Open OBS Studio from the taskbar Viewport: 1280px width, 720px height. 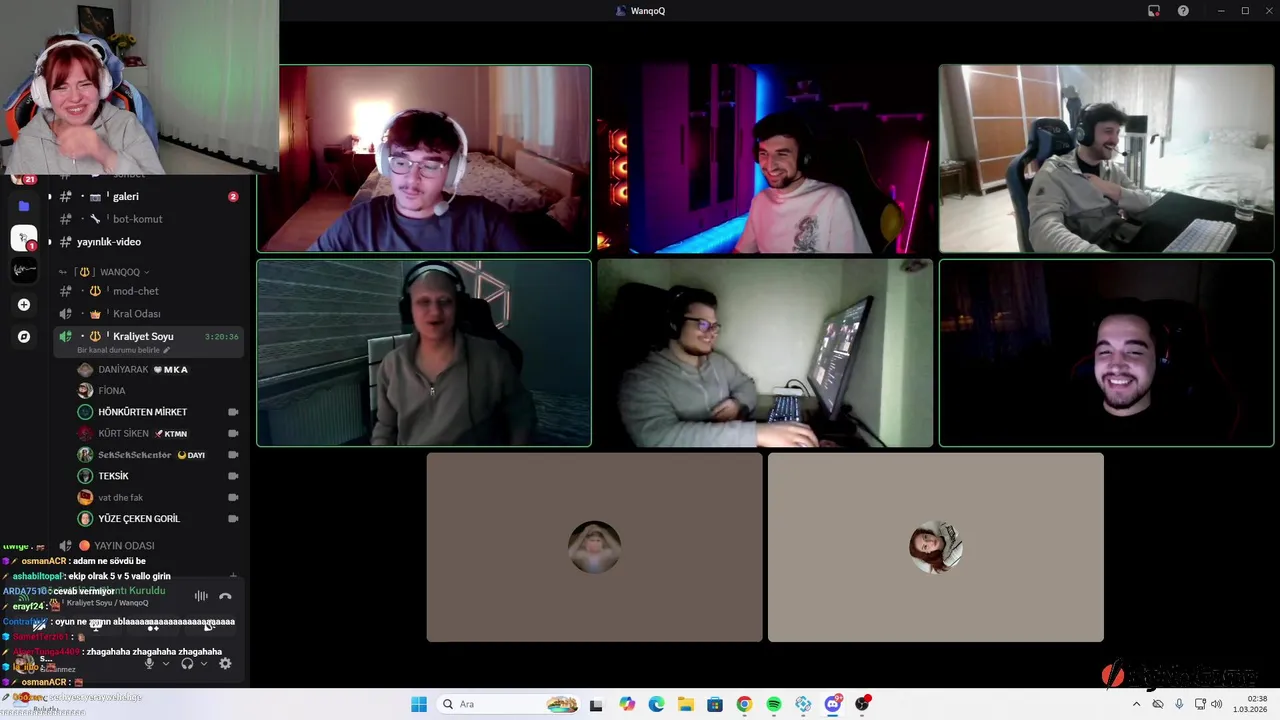862,704
